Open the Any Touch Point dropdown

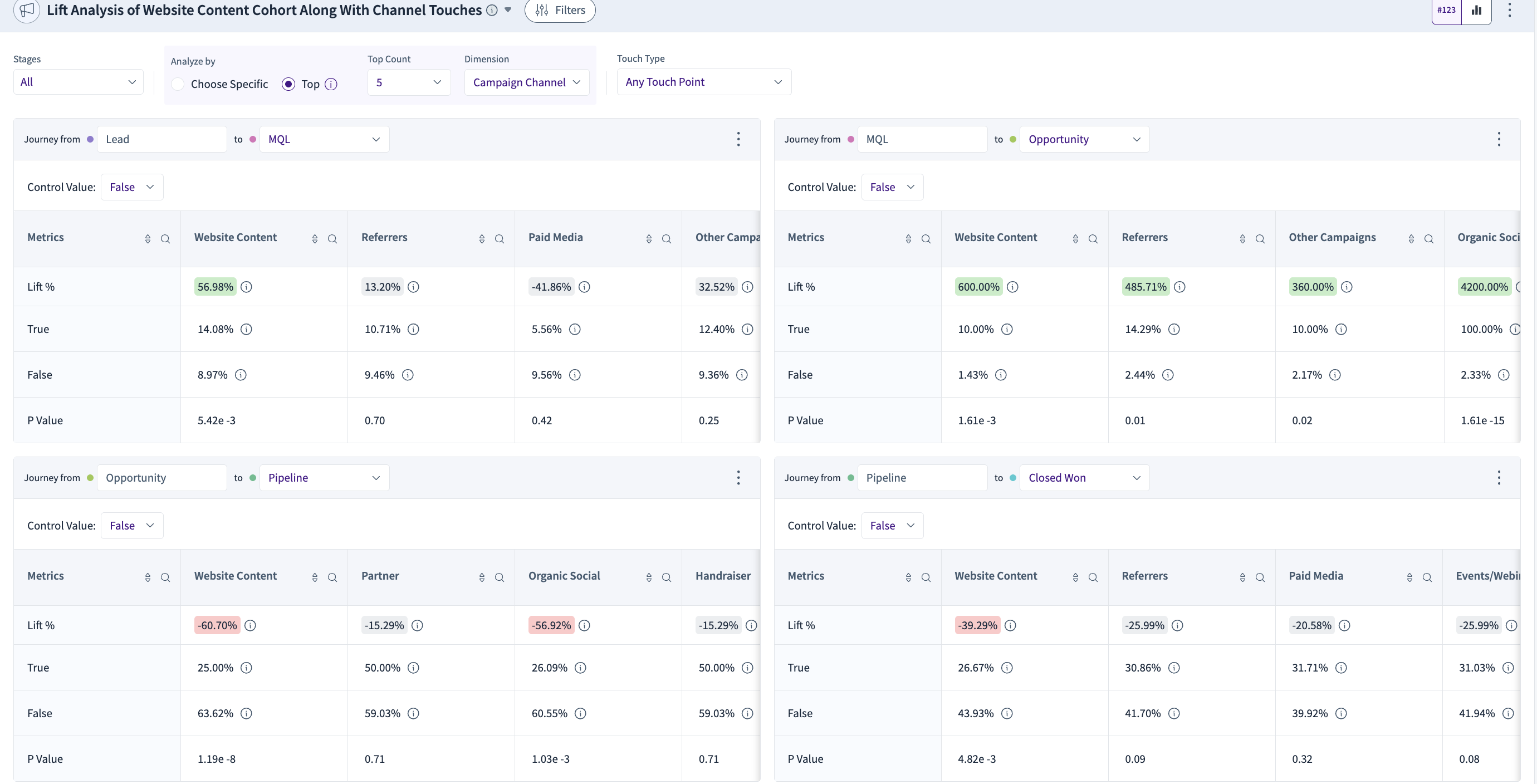(x=703, y=82)
